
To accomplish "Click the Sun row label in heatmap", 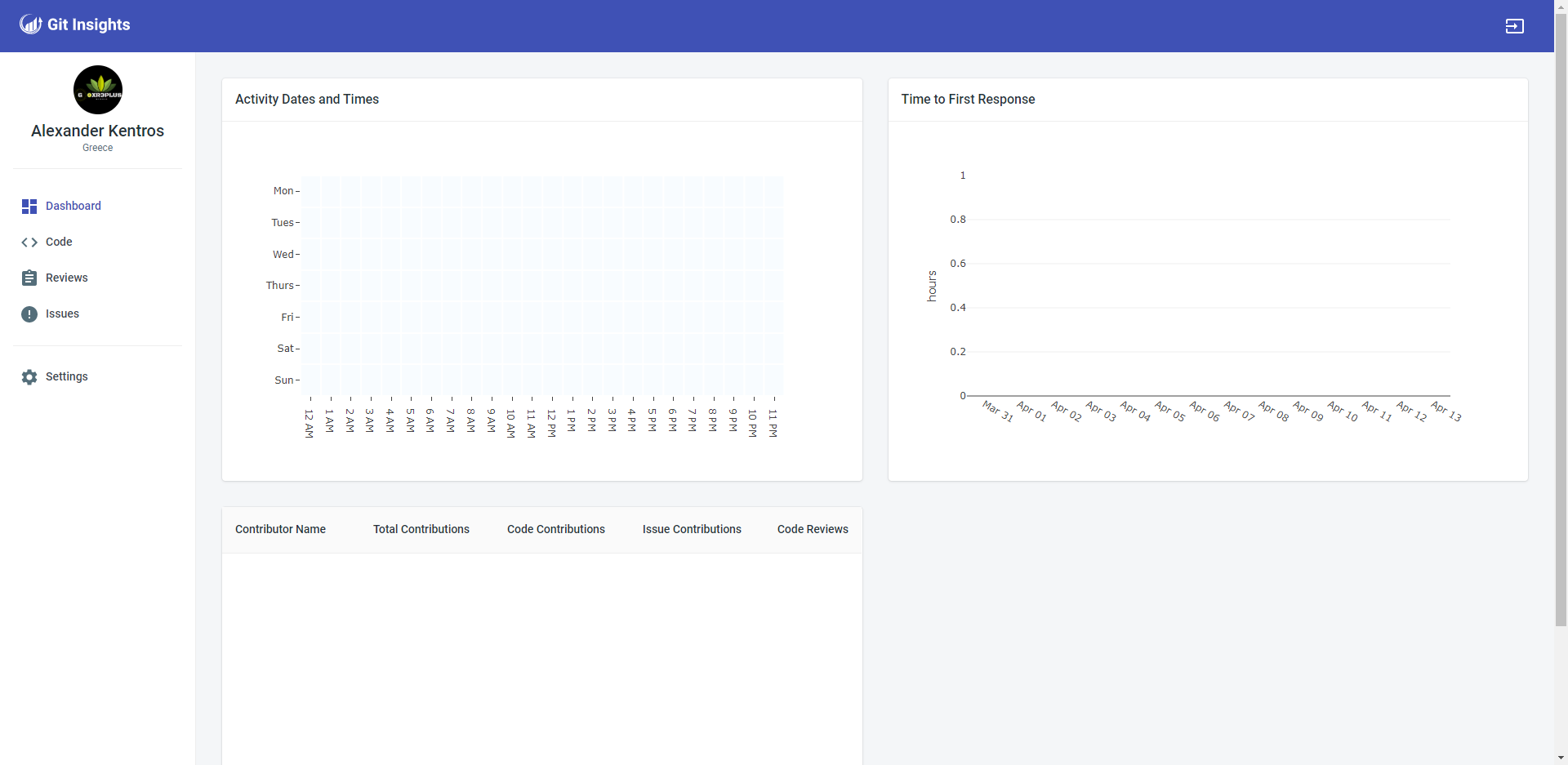I will pyautogui.click(x=284, y=380).
